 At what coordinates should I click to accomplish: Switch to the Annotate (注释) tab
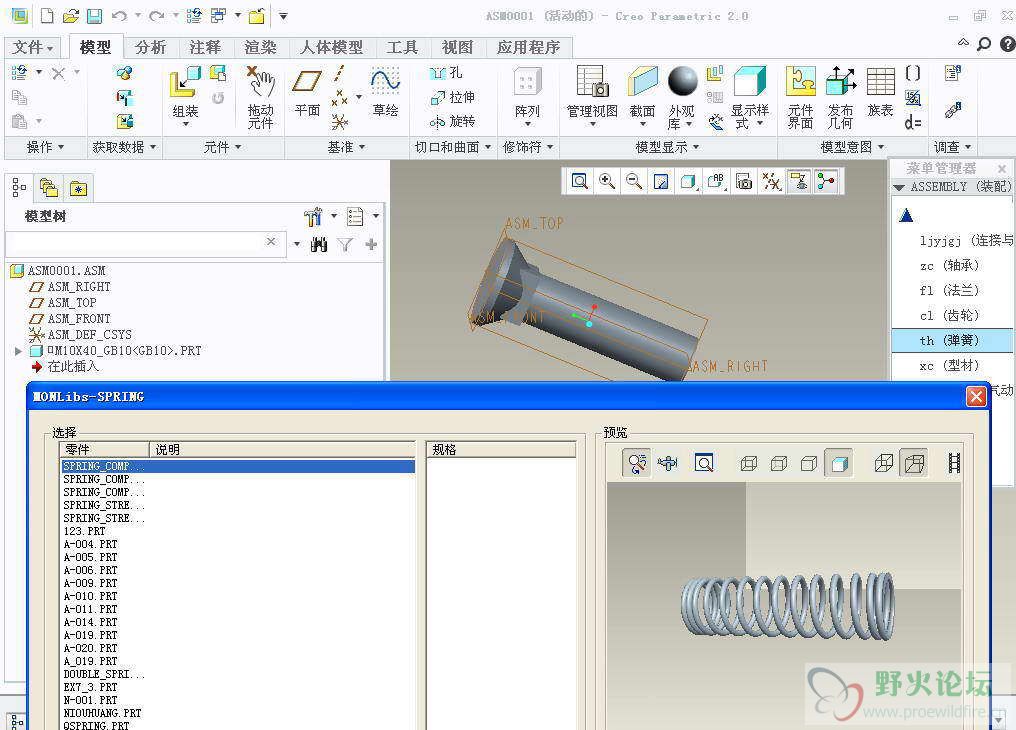205,47
